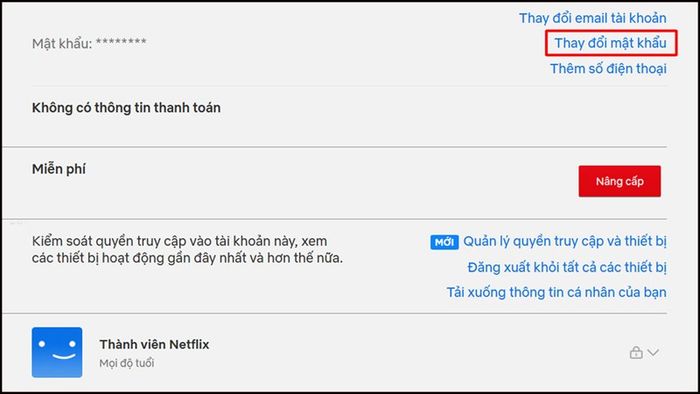700x394 pixels.
Task: Click the các thiết bị hoạt động description line
Action: pyautogui.click(x=187, y=258)
